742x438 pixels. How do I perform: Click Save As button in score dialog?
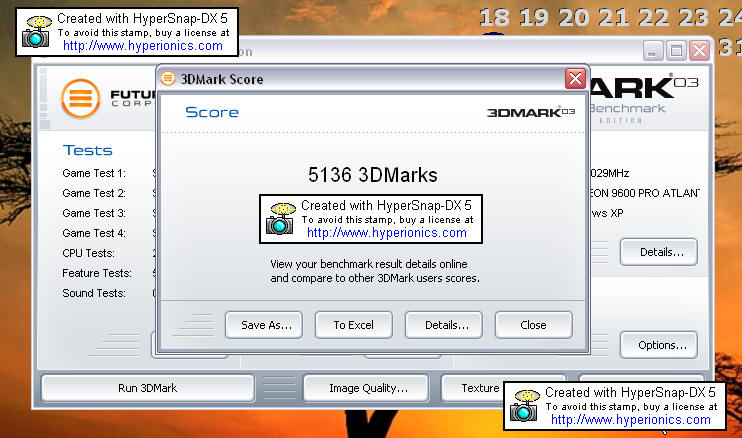(264, 325)
